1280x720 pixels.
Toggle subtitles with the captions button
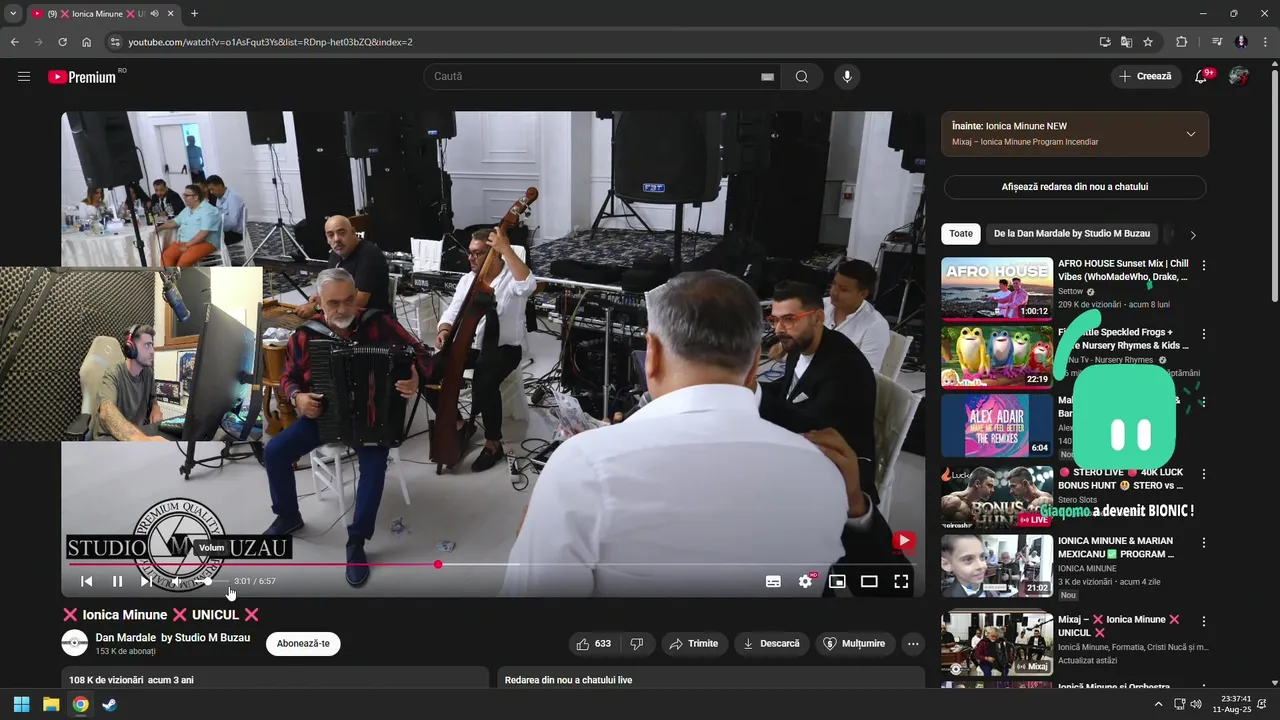773,581
